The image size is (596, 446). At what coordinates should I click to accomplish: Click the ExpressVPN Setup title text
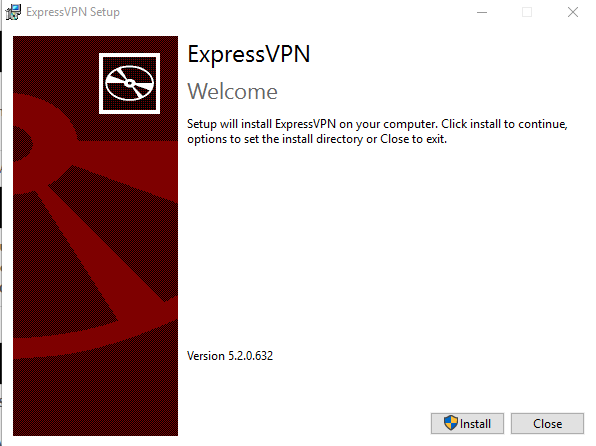[73, 12]
